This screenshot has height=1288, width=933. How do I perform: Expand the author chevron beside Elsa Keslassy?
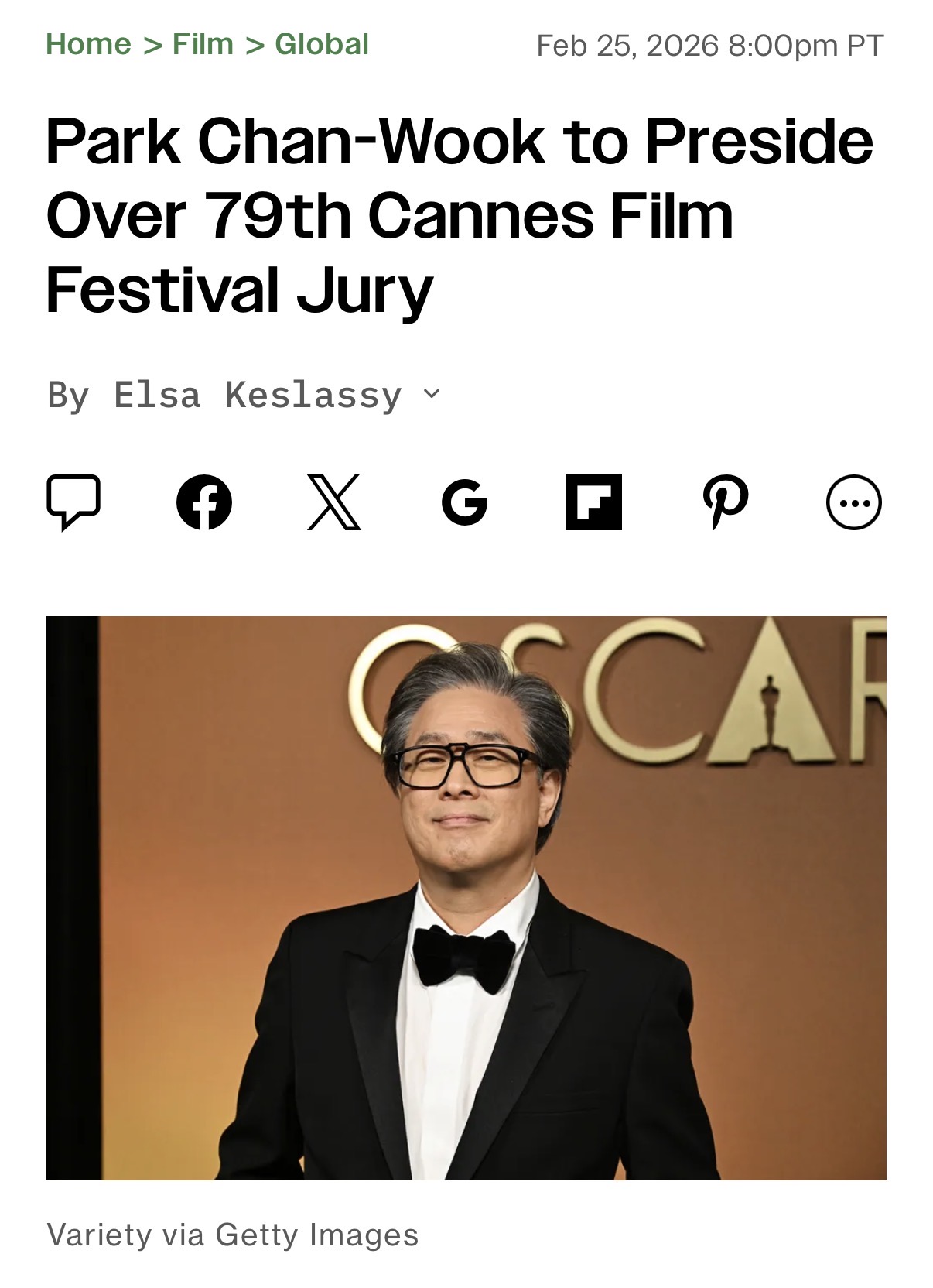432,394
